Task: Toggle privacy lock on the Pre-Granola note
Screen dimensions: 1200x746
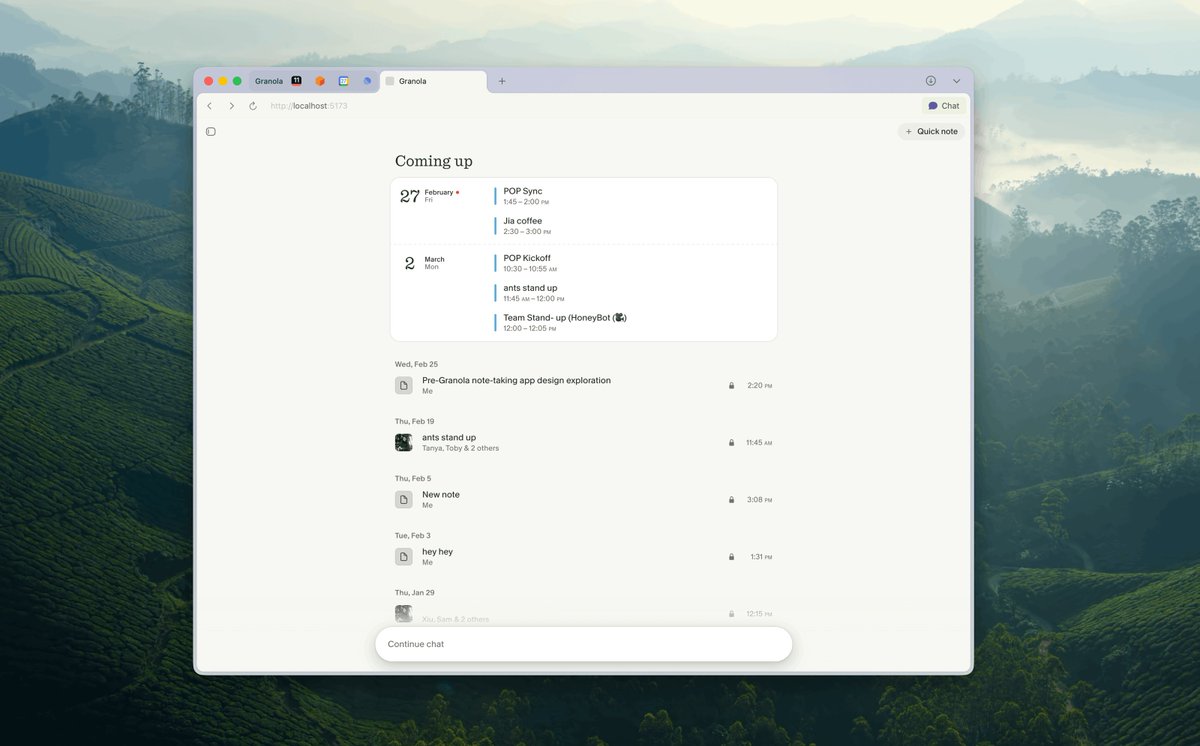Action: click(x=731, y=385)
